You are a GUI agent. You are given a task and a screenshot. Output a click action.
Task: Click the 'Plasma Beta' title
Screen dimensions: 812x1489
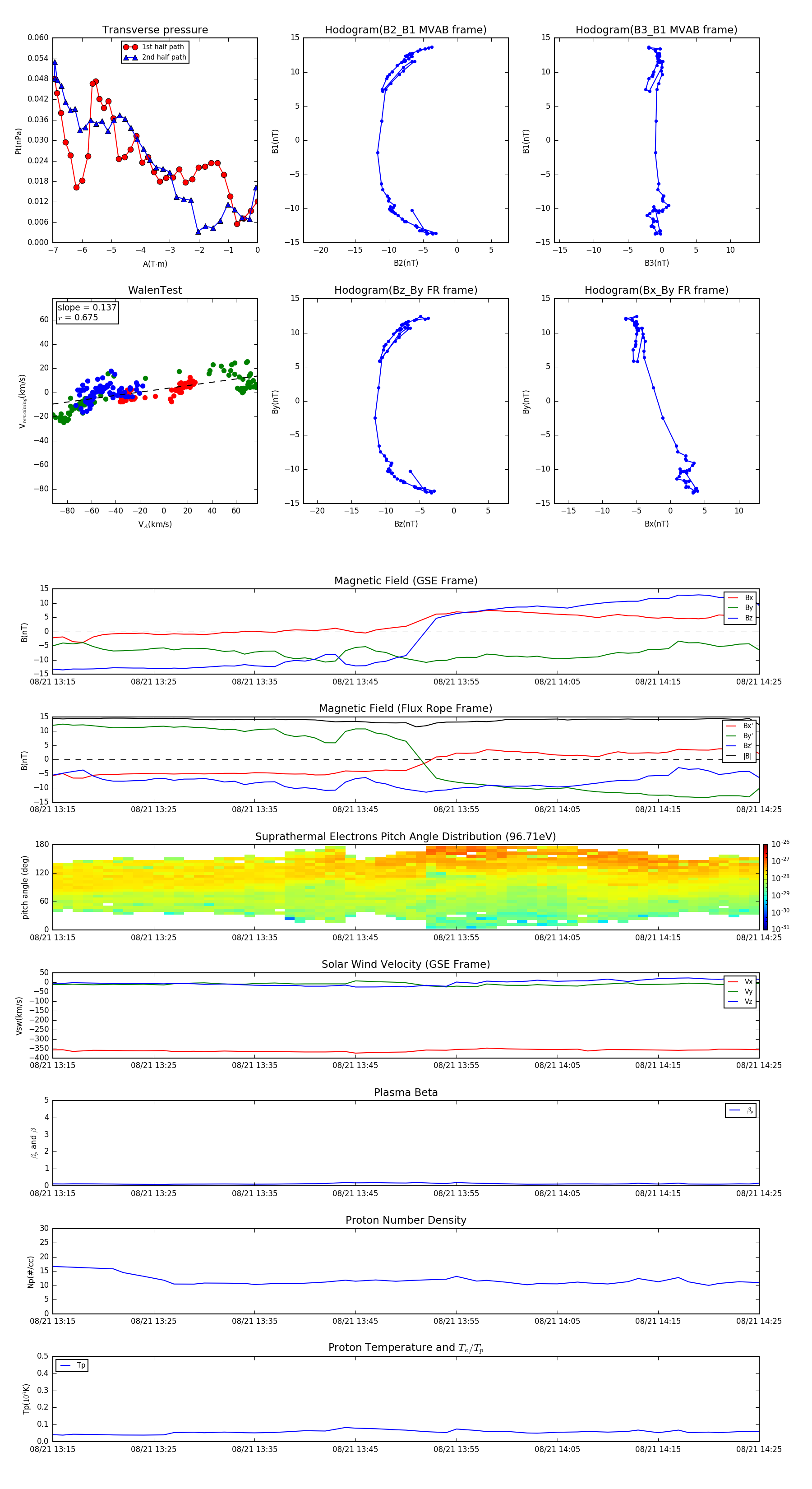[x=406, y=1092]
